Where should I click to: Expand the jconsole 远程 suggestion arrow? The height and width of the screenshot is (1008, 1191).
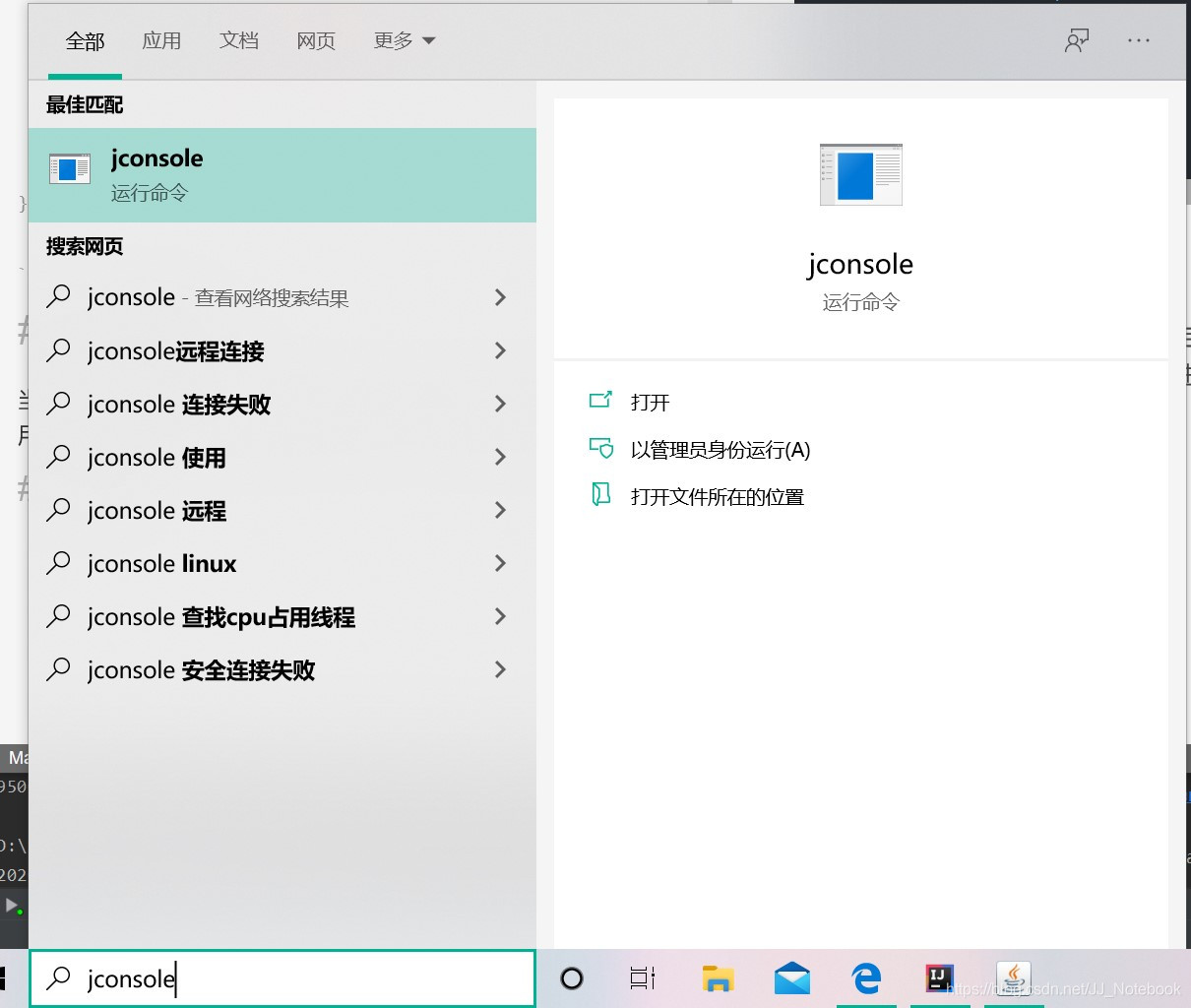(500, 510)
